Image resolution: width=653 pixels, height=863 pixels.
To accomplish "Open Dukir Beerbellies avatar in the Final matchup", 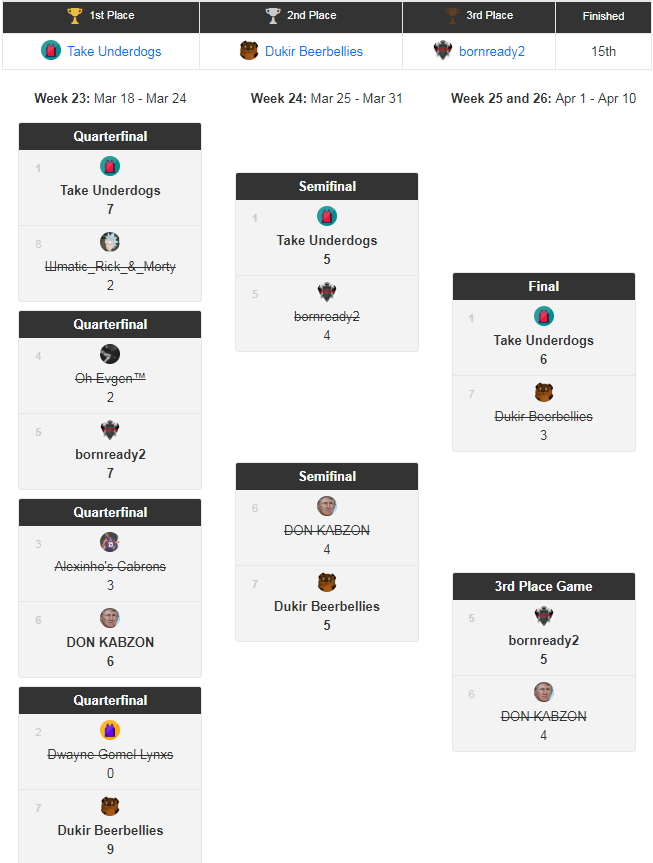I will coord(544,392).
